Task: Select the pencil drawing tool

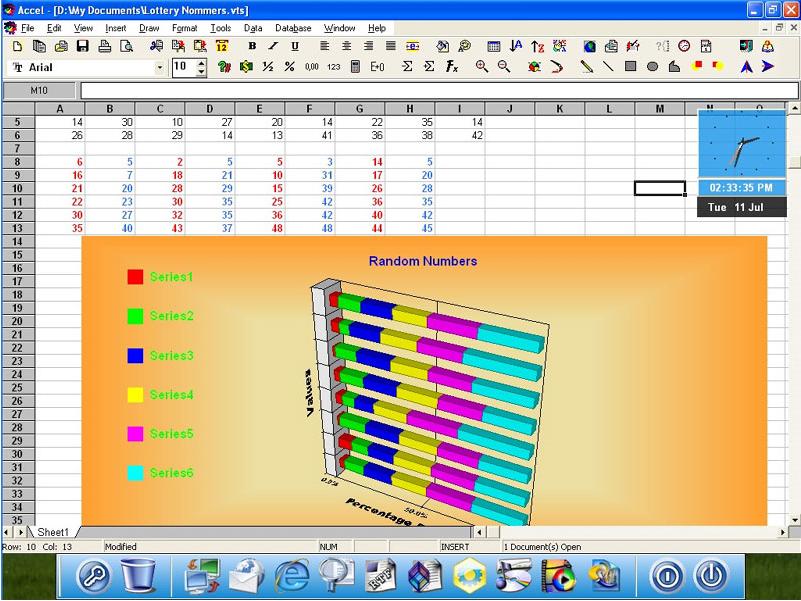Action: point(586,66)
